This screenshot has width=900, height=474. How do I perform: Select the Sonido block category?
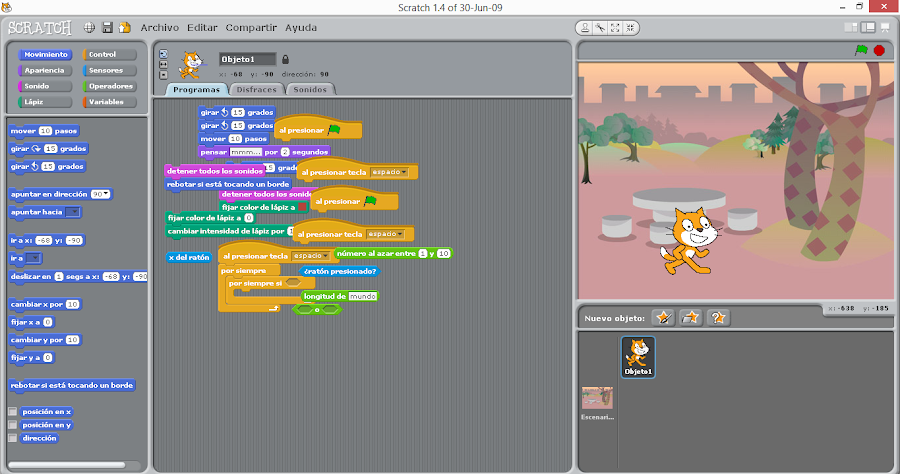(x=45, y=86)
